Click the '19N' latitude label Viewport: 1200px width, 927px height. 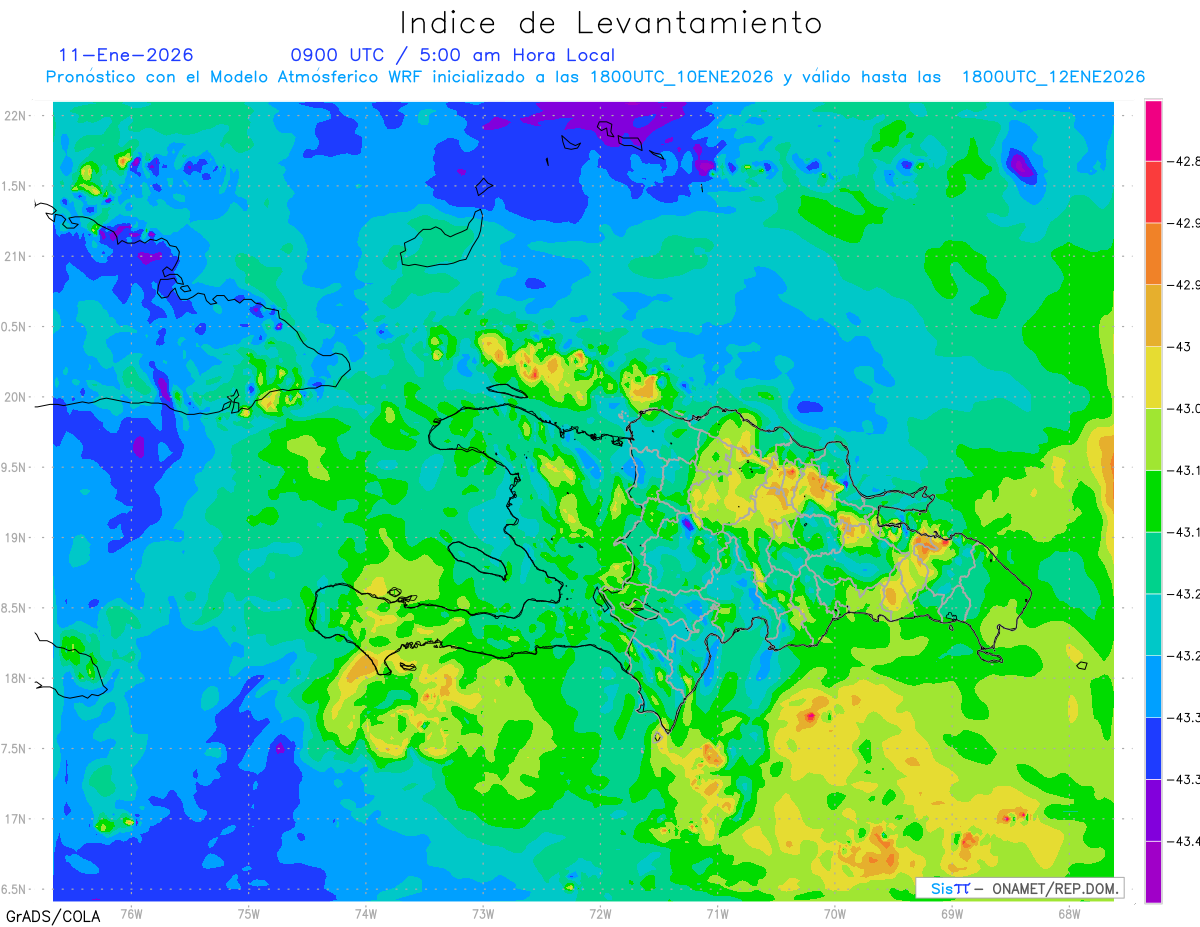point(17,538)
